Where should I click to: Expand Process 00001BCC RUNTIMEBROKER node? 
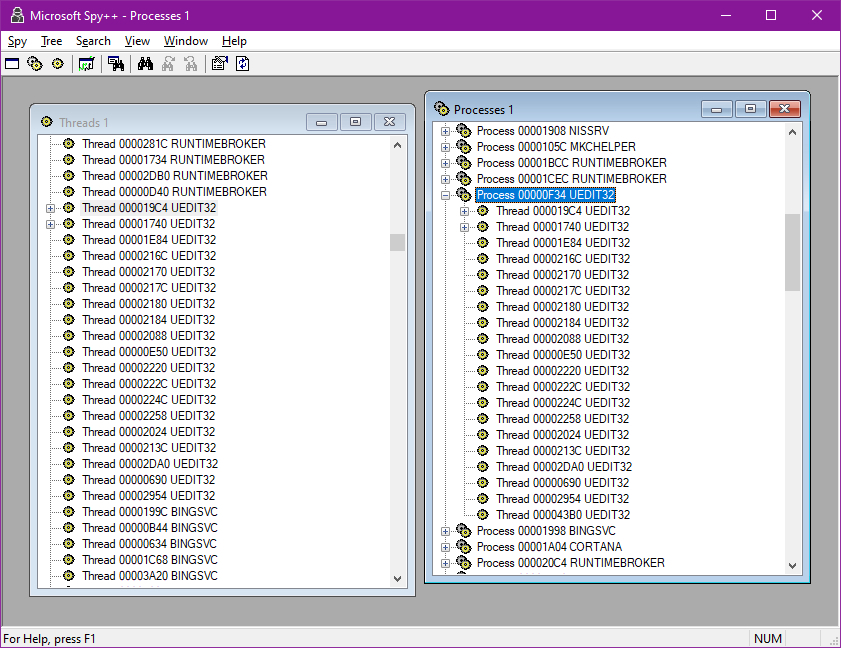point(445,163)
